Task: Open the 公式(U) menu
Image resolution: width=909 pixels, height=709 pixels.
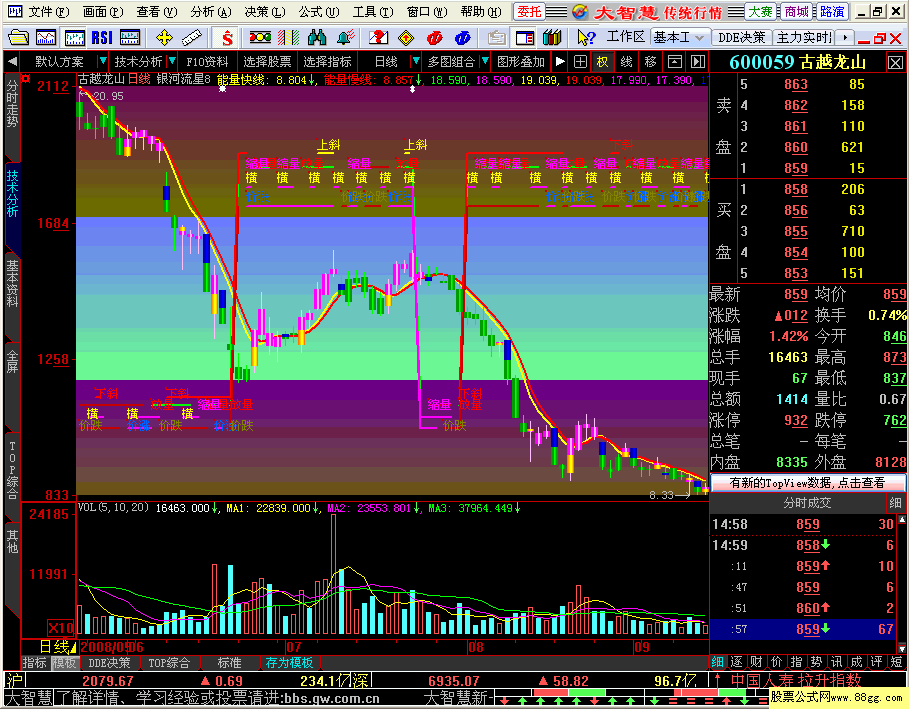Action: 319,12
